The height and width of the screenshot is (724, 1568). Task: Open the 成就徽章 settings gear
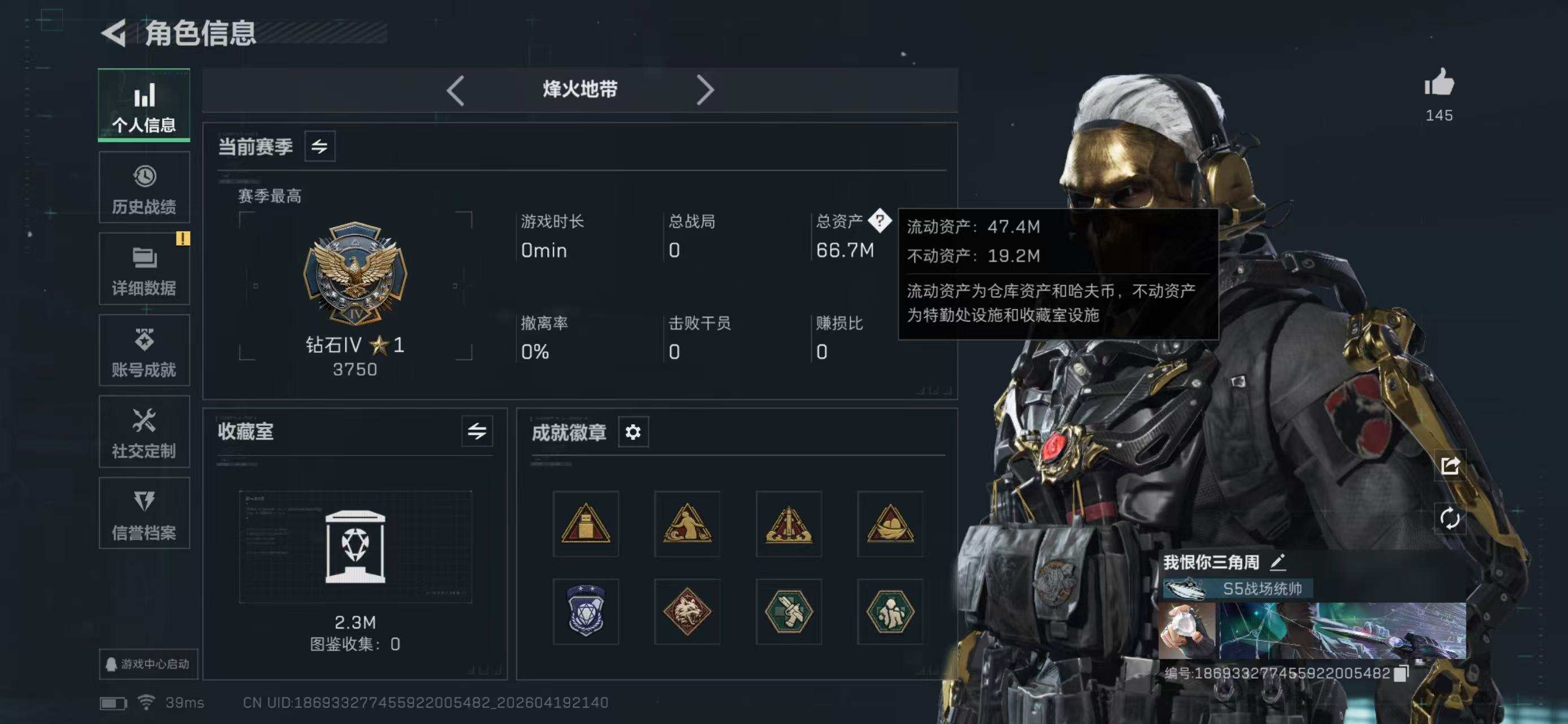pyautogui.click(x=633, y=432)
